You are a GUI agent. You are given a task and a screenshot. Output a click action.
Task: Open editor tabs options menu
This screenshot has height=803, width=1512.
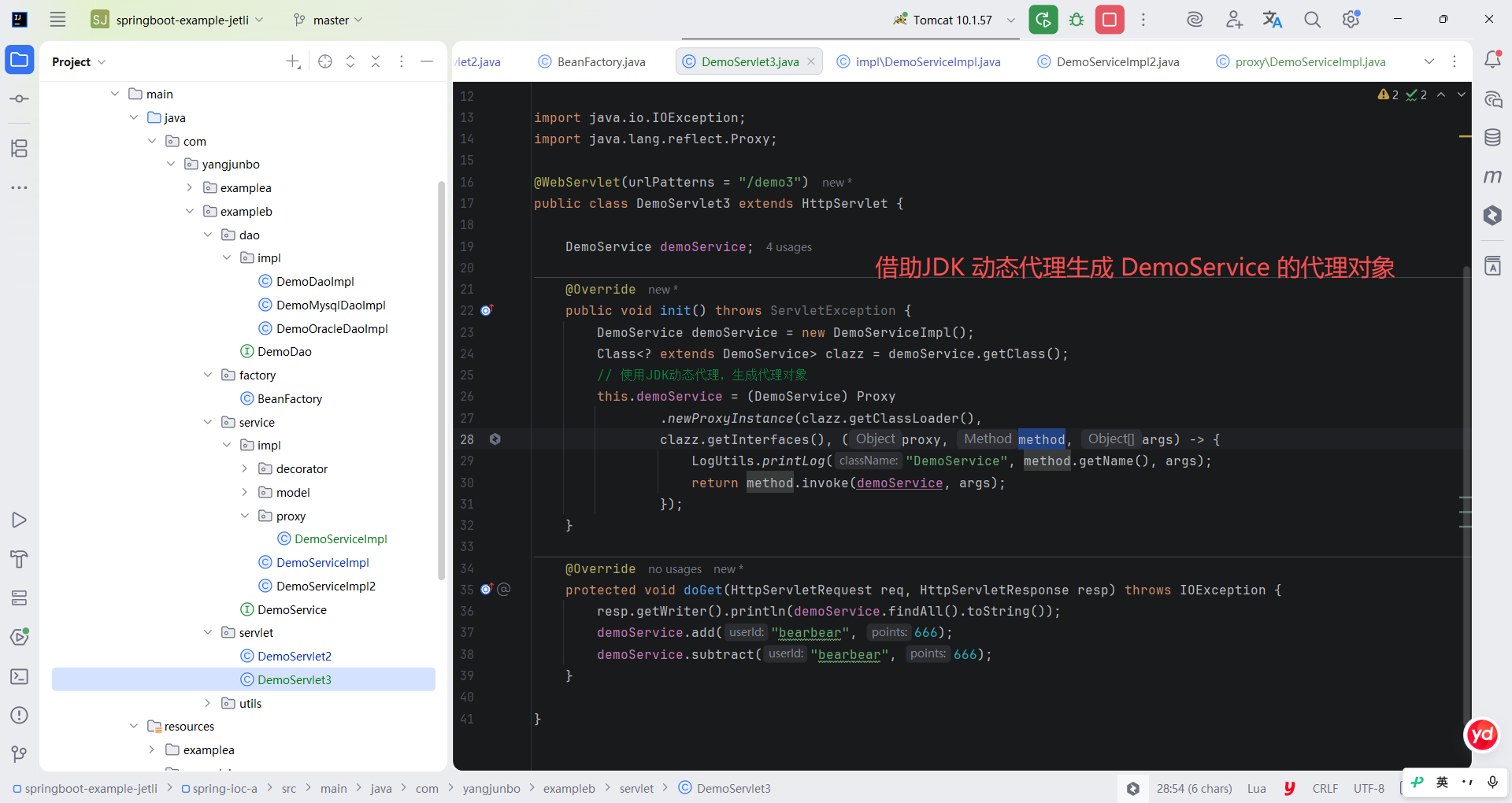(x=1455, y=61)
